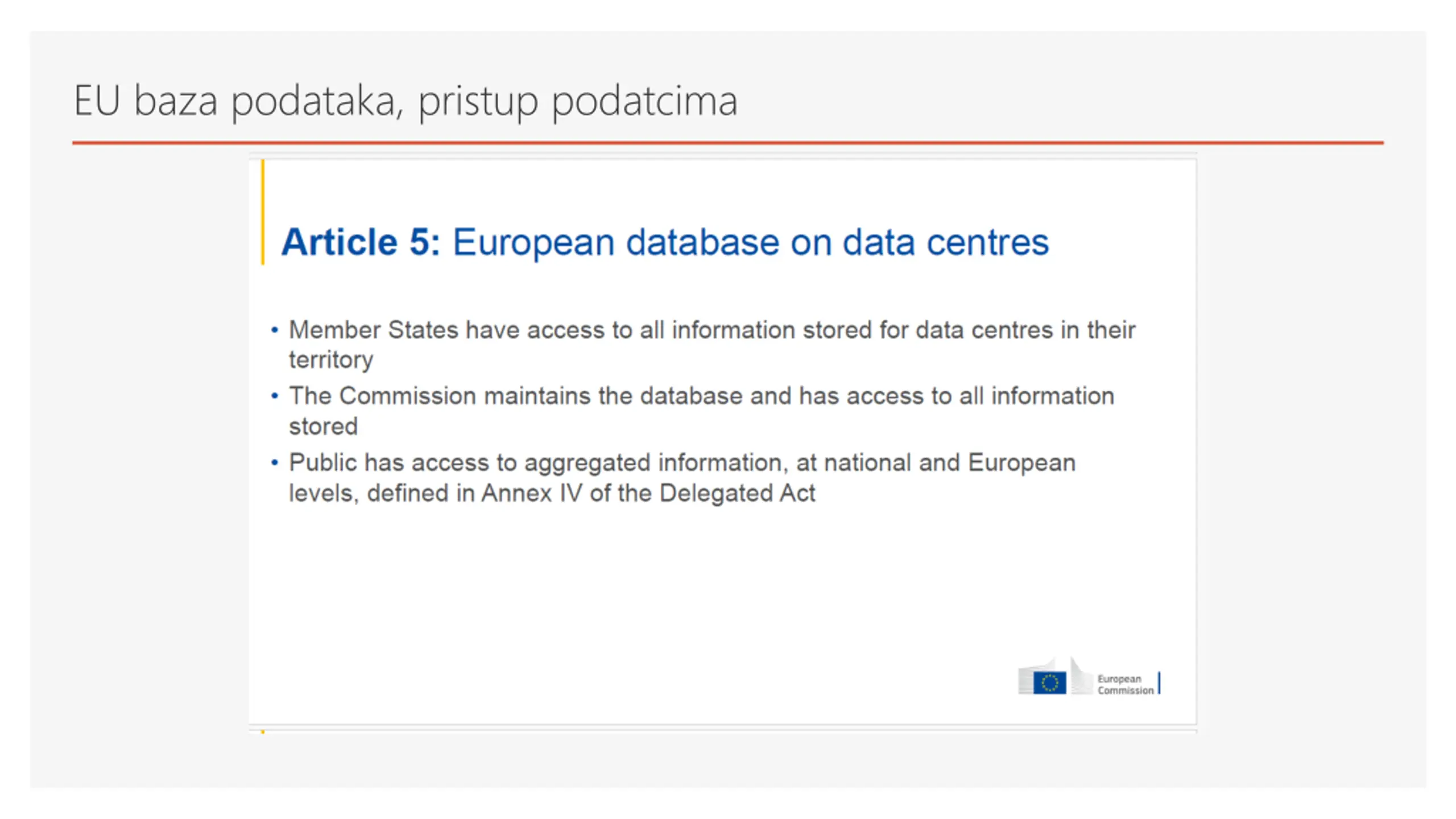Click the red horizontal divider under the title
This screenshot has width=1456, height=819.
tap(727, 143)
